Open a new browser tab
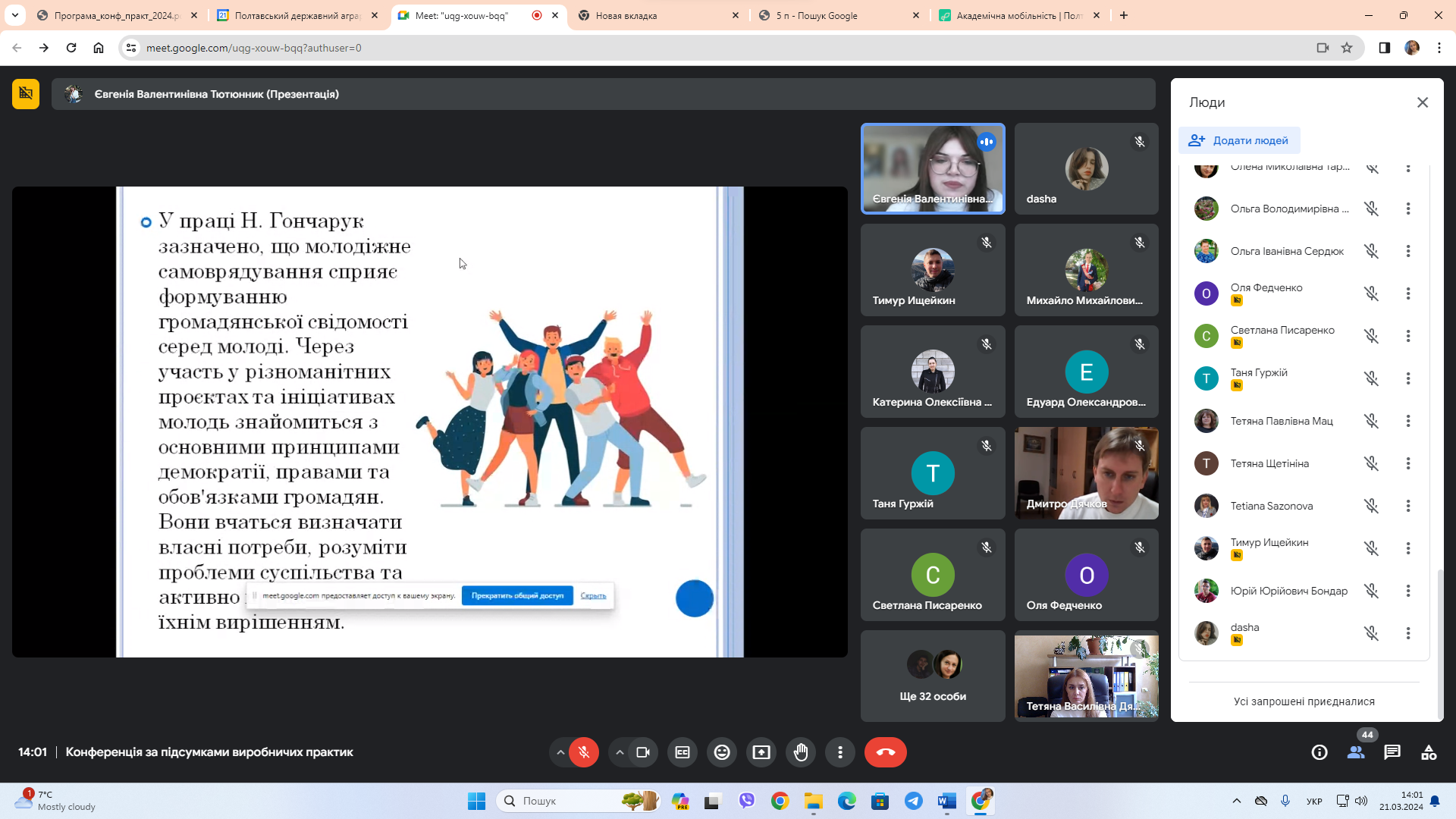1456x819 pixels. pyautogui.click(x=1124, y=15)
